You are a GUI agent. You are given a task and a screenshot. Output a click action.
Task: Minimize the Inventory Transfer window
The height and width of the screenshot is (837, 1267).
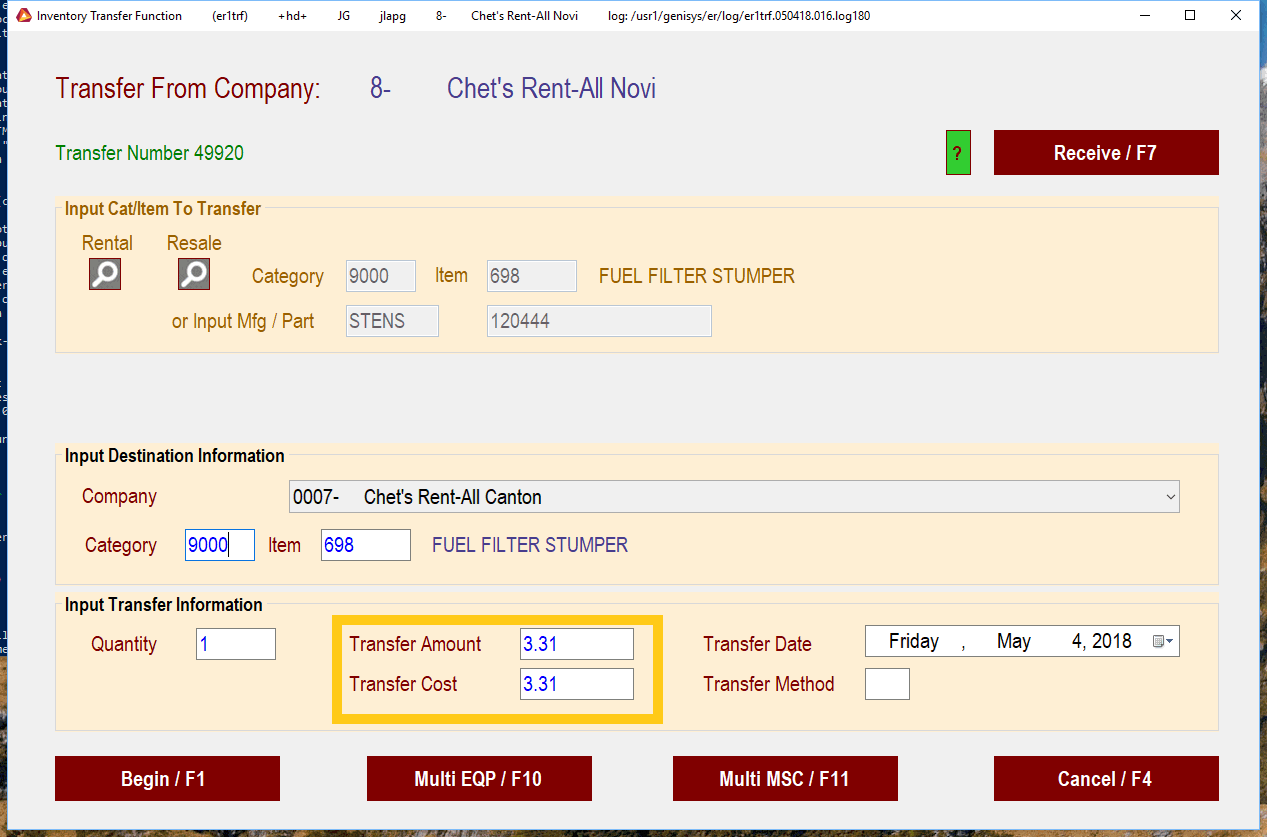coord(1145,15)
